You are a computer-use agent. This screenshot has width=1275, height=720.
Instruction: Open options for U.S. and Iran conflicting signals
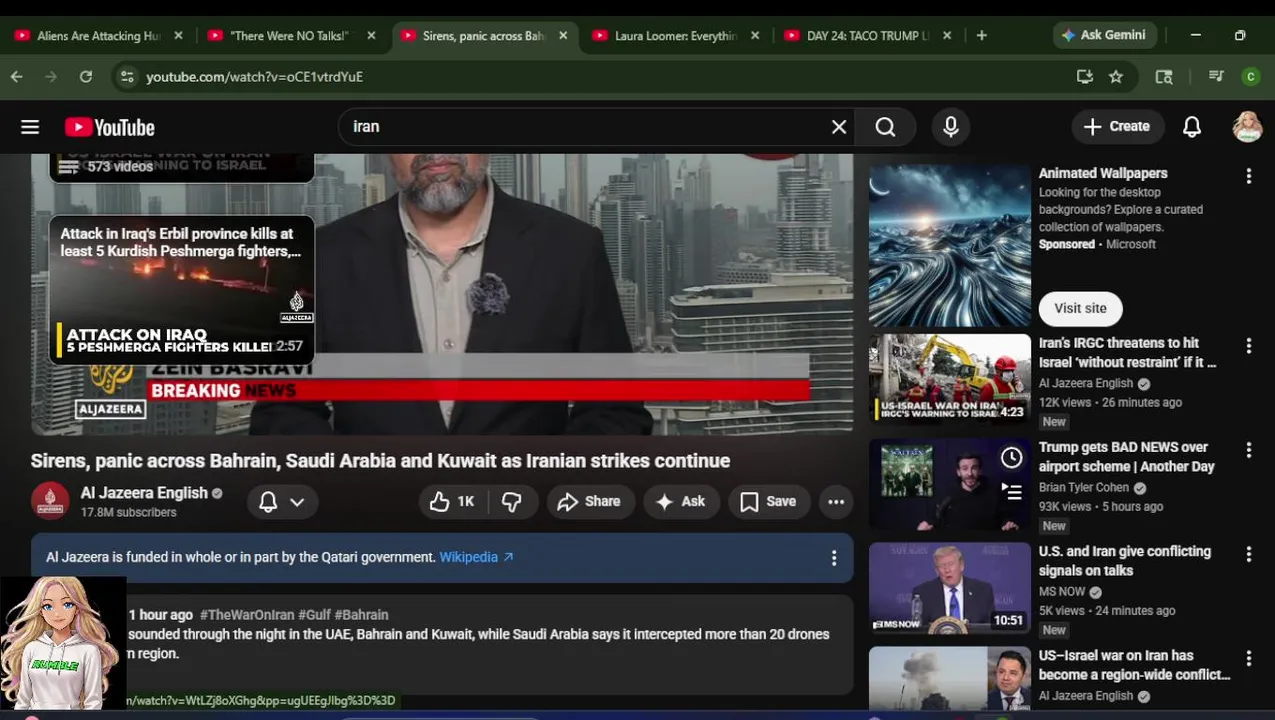[1248, 554]
